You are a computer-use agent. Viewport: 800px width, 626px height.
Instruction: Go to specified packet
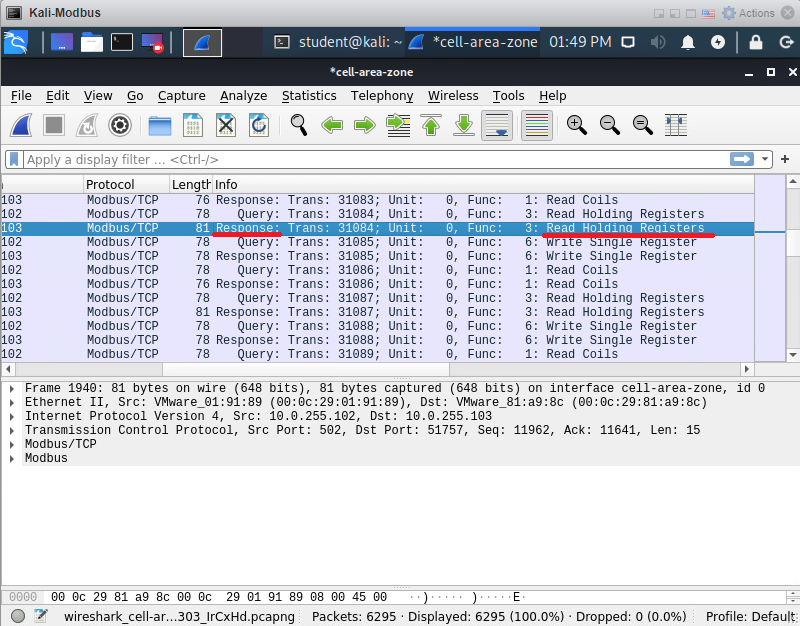pyautogui.click(x=398, y=125)
